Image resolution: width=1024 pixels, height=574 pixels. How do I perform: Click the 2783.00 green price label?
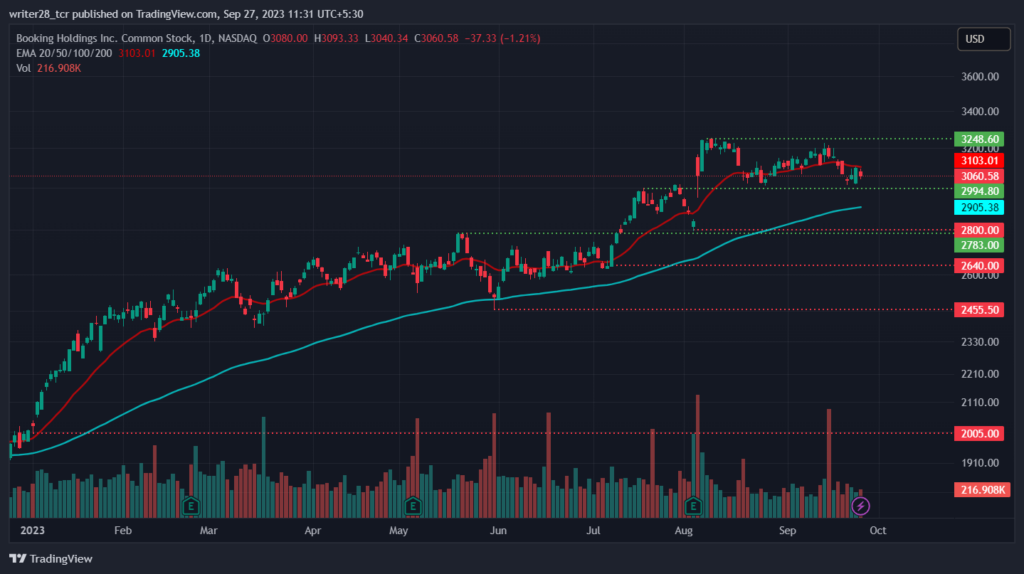979,245
